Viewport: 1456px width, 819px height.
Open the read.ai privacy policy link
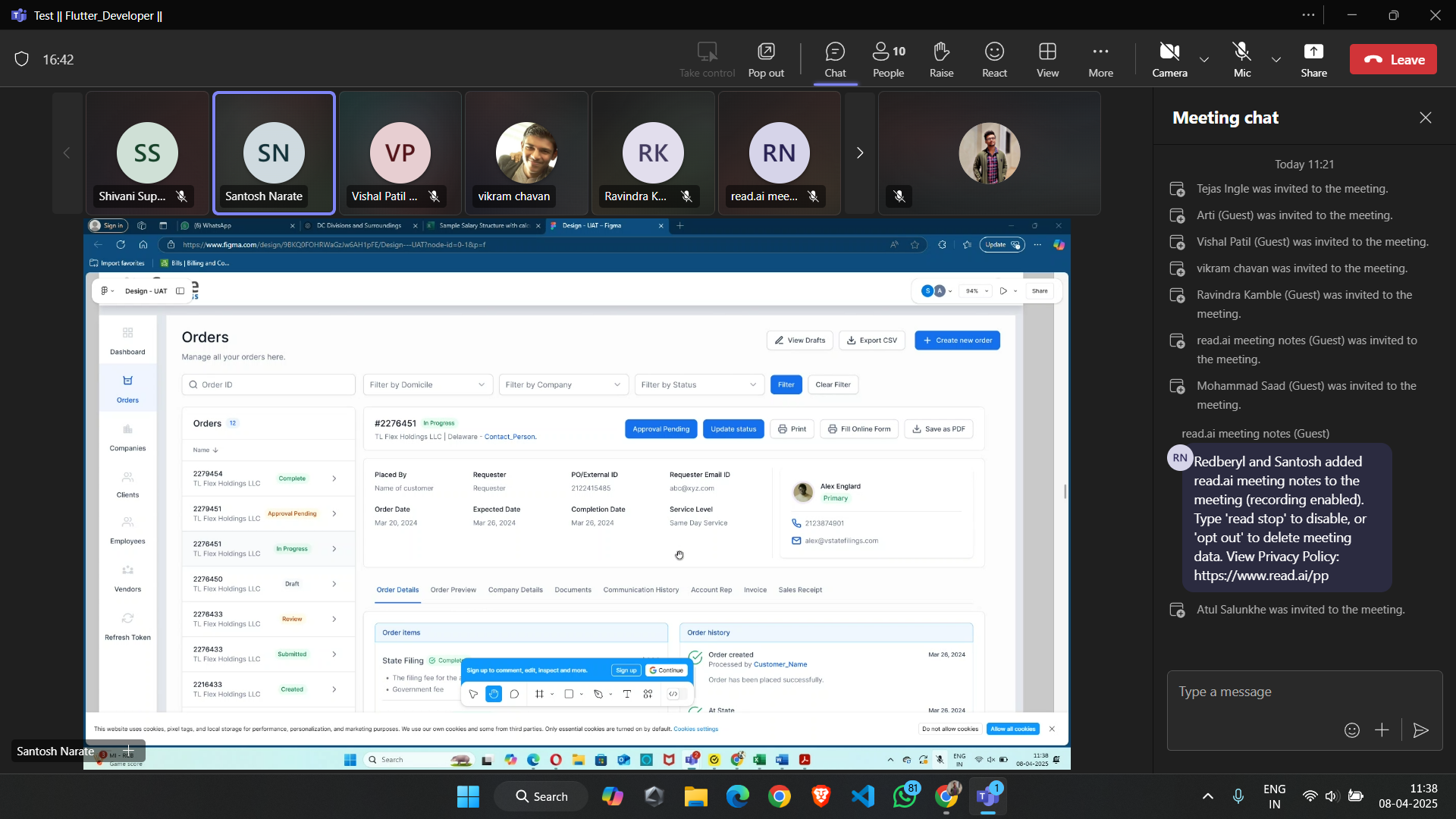[x=1260, y=576]
